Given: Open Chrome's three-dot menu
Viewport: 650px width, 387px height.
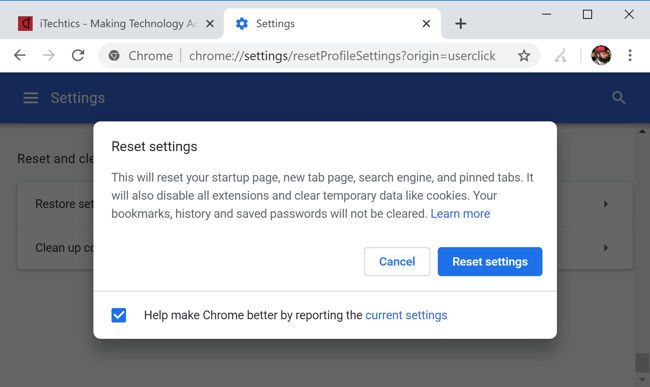Looking at the screenshot, I should point(630,55).
